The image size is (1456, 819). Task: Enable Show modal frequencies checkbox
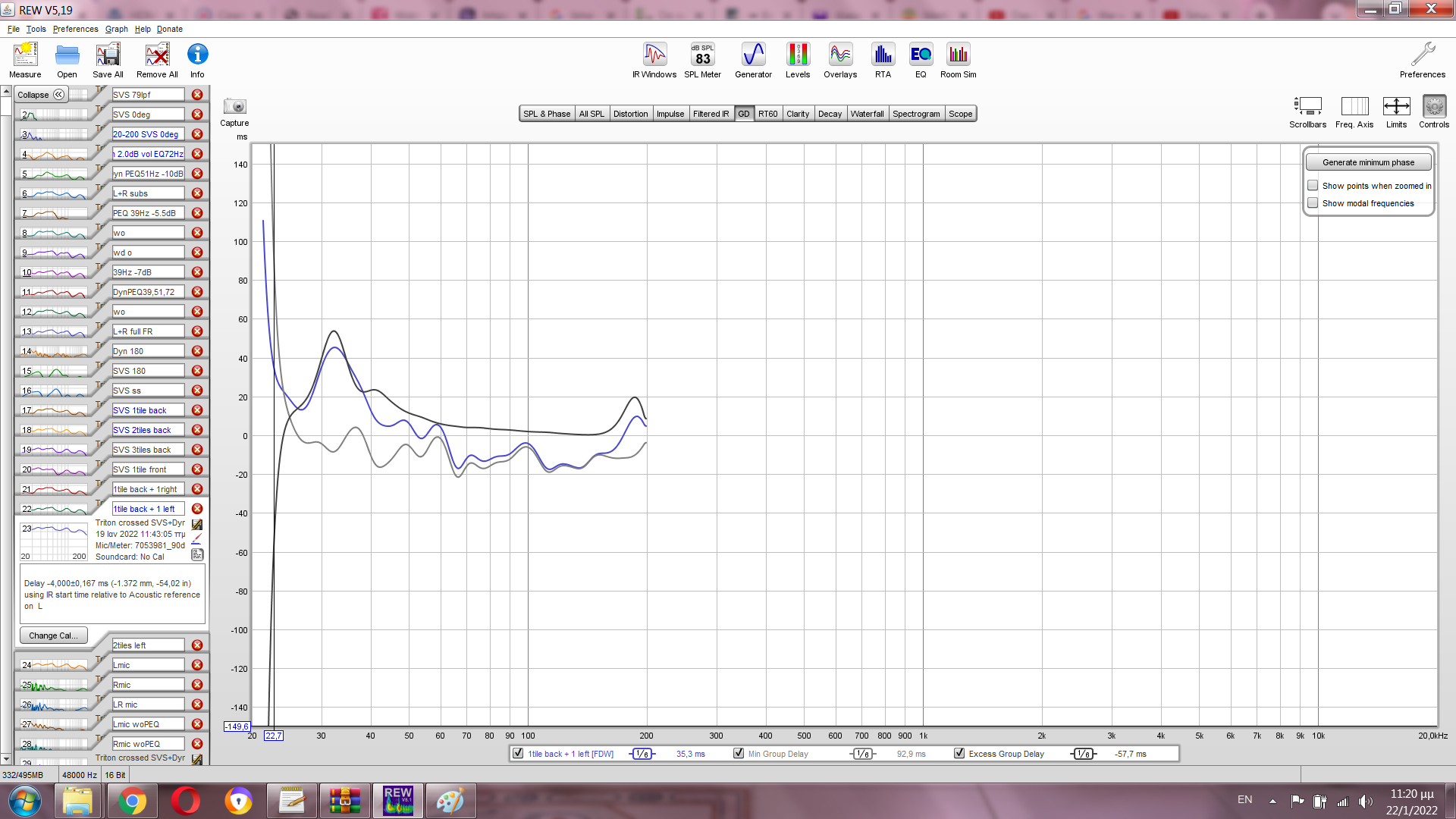tap(1313, 203)
